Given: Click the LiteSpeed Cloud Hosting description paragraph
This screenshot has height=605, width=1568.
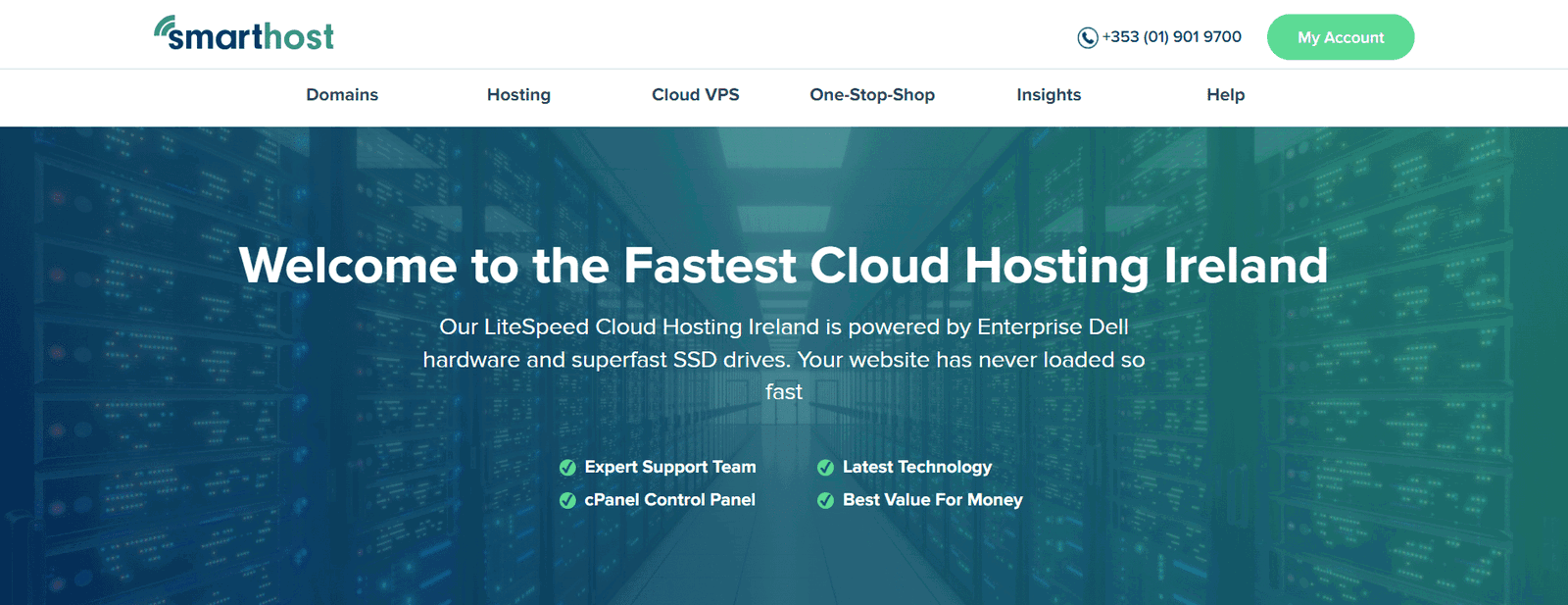Looking at the screenshot, I should pos(784,359).
